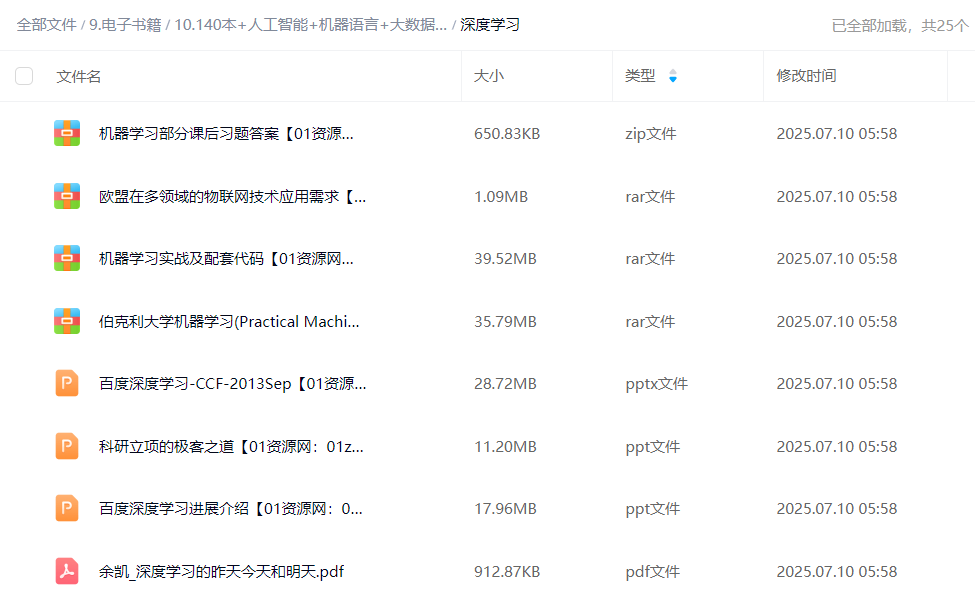Image resolution: width=975 pixels, height=590 pixels.
Task: Click the archive icon for 机器学习实战及配套代码
Action: (67, 258)
